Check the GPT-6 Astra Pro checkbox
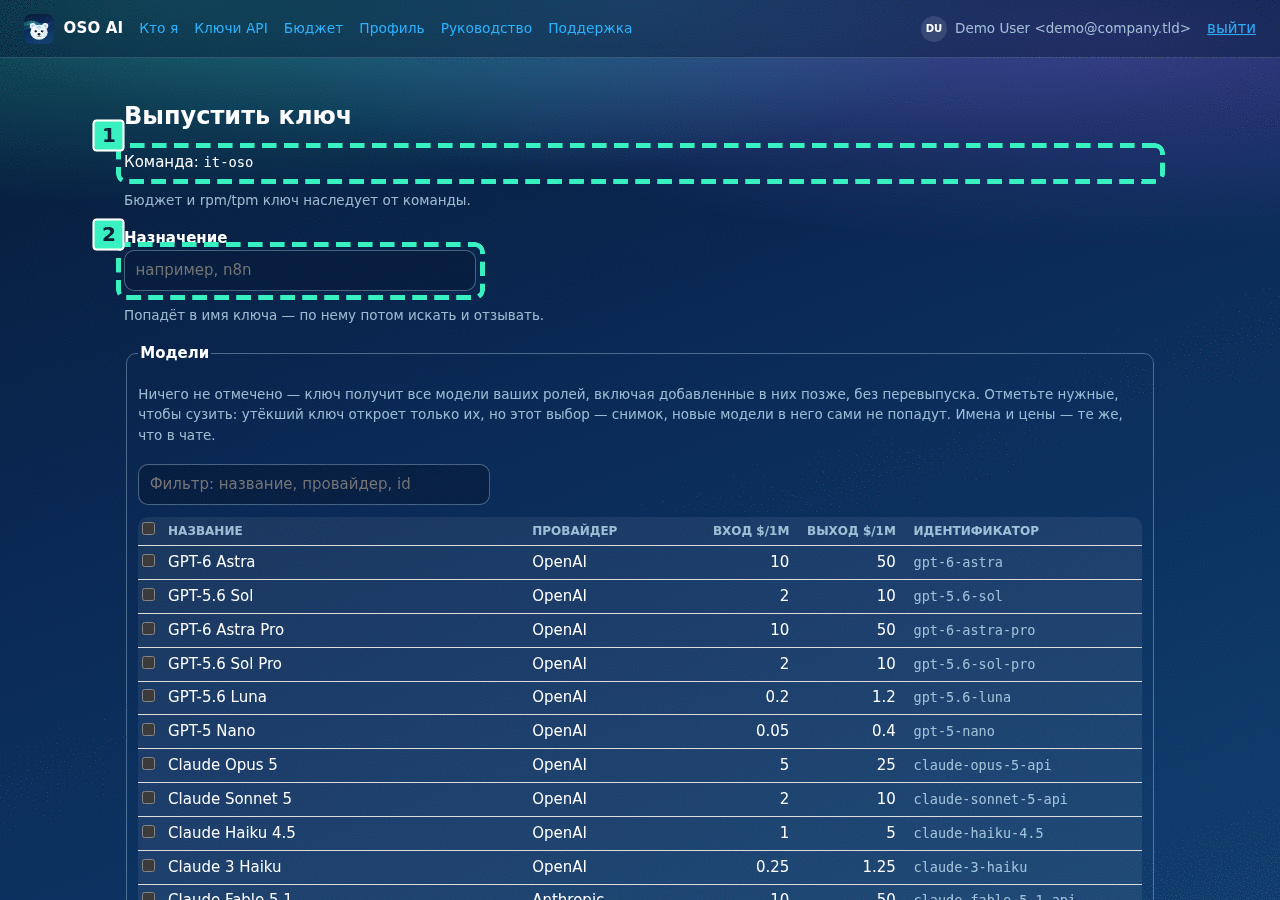Image resolution: width=1280 pixels, height=900 pixels. coord(148,629)
